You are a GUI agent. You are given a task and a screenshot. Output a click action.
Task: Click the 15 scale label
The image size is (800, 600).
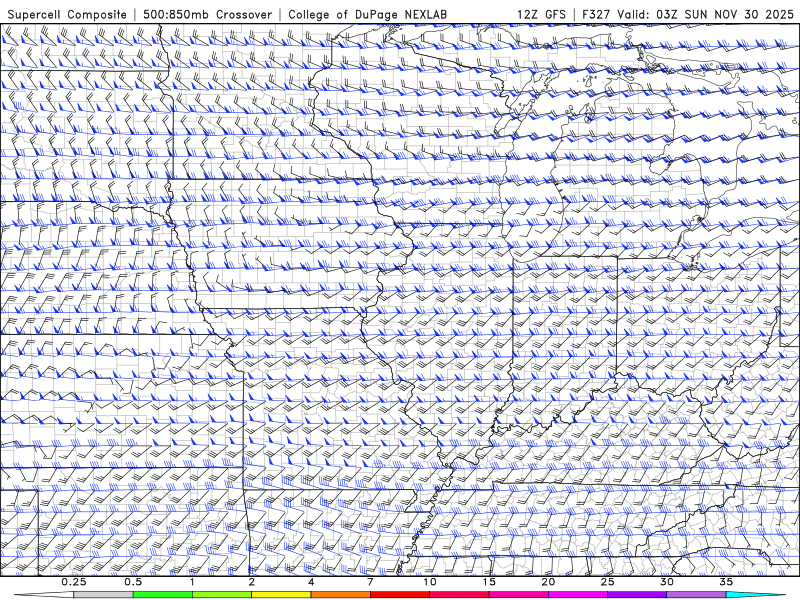point(489,582)
